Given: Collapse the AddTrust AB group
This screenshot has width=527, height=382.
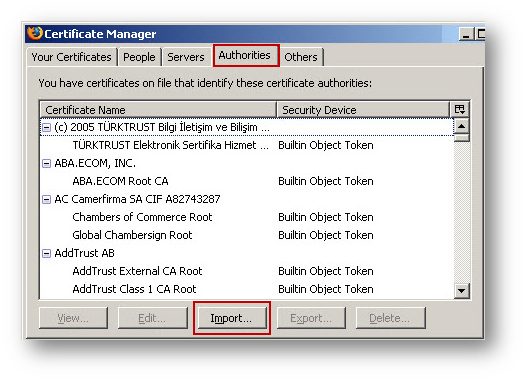Looking at the screenshot, I should (46, 253).
